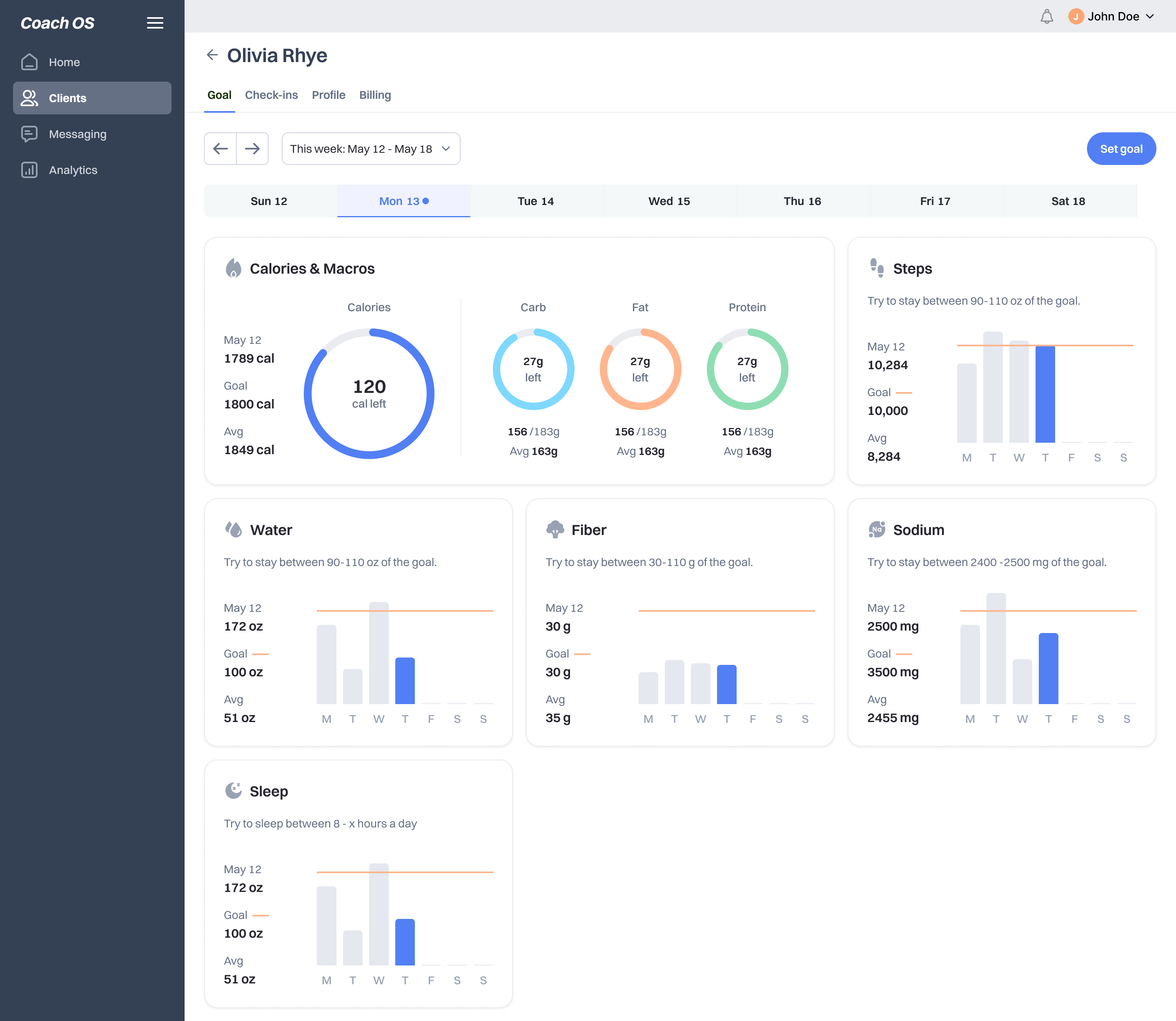Click the Sodium Na icon

877,529
